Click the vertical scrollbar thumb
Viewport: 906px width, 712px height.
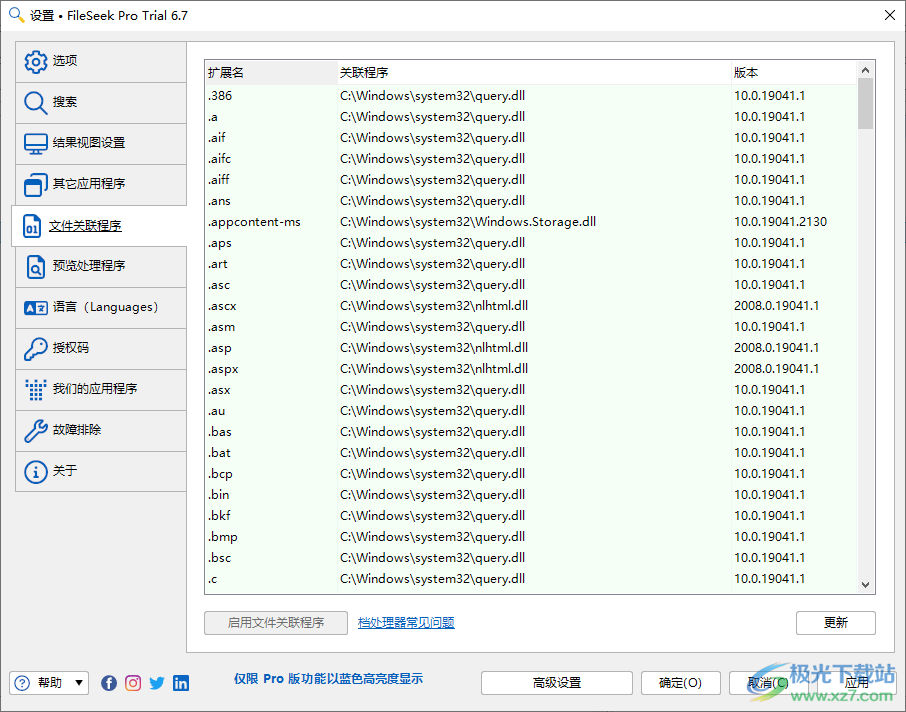pyautogui.click(x=865, y=104)
